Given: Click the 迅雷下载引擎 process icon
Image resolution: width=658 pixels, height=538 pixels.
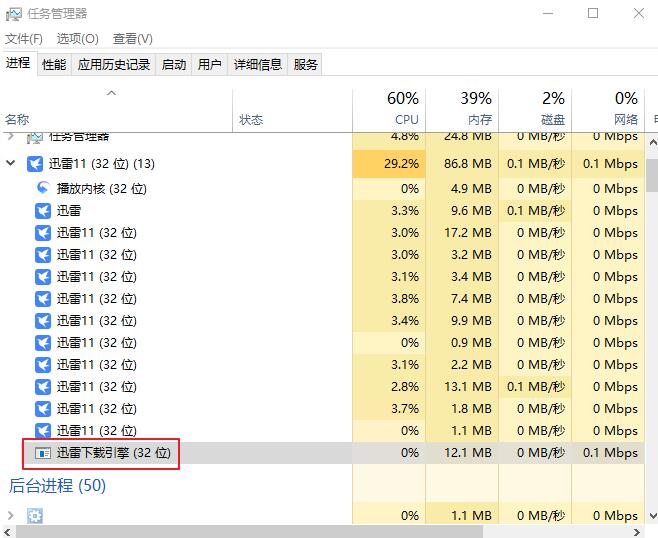Looking at the screenshot, I should [x=43, y=453].
